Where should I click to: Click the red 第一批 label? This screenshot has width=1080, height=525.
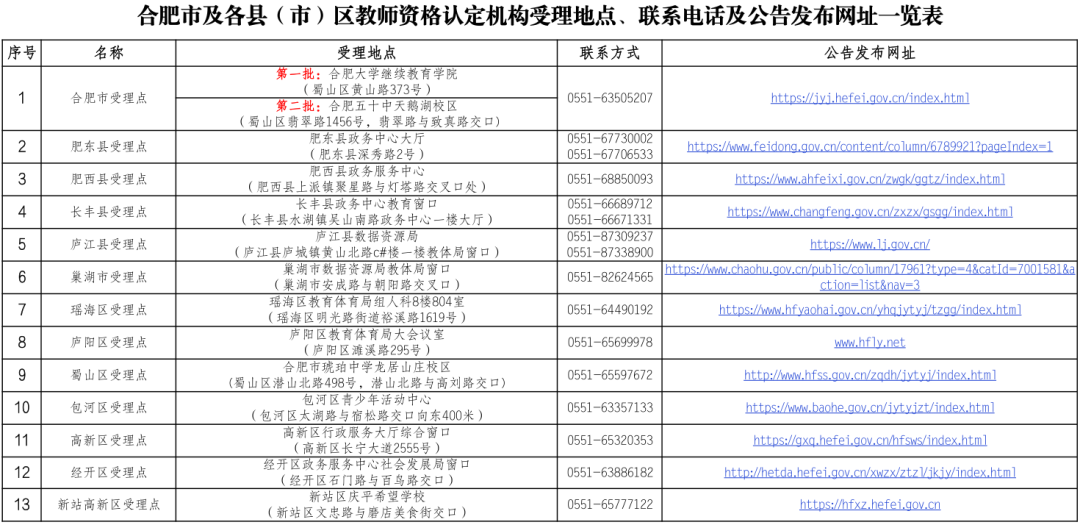click(x=297, y=74)
